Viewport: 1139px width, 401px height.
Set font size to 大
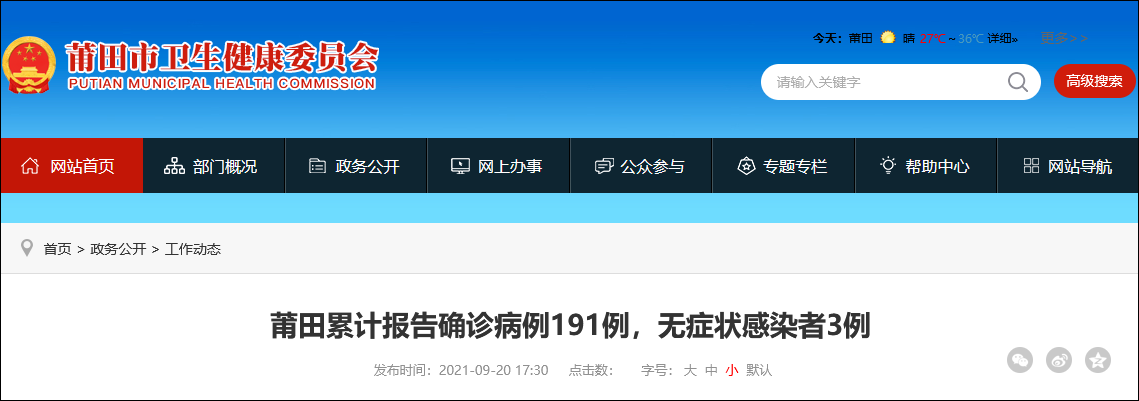click(x=690, y=370)
